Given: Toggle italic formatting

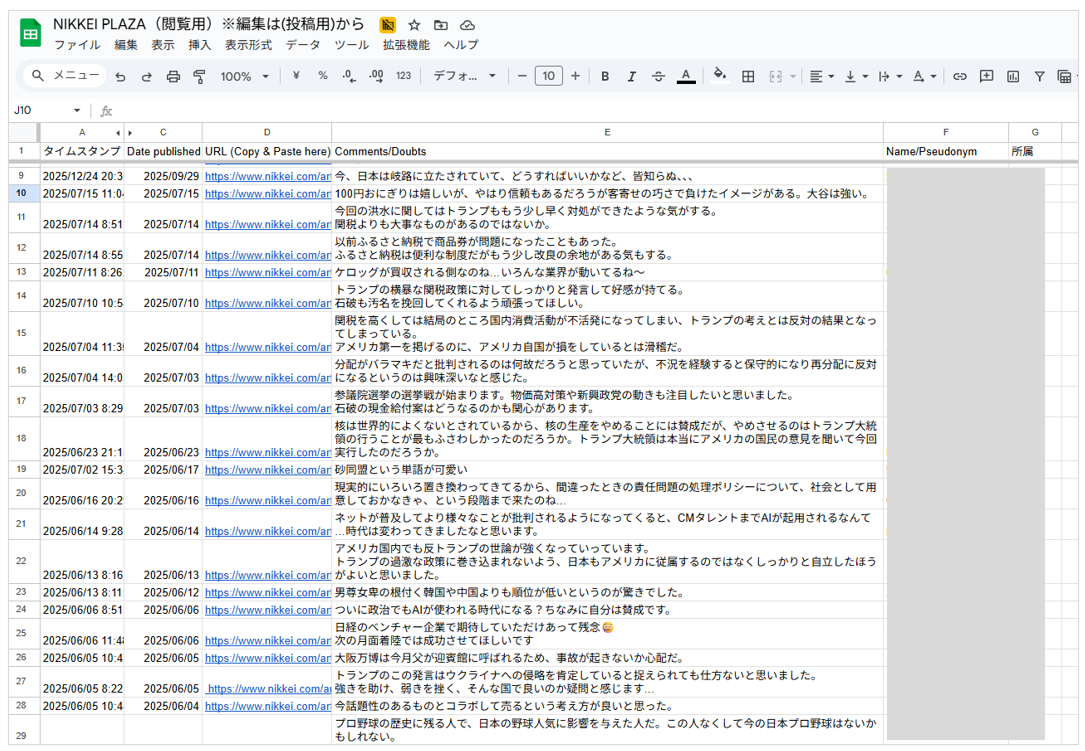Looking at the screenshot, I should (x=631, y=76).
